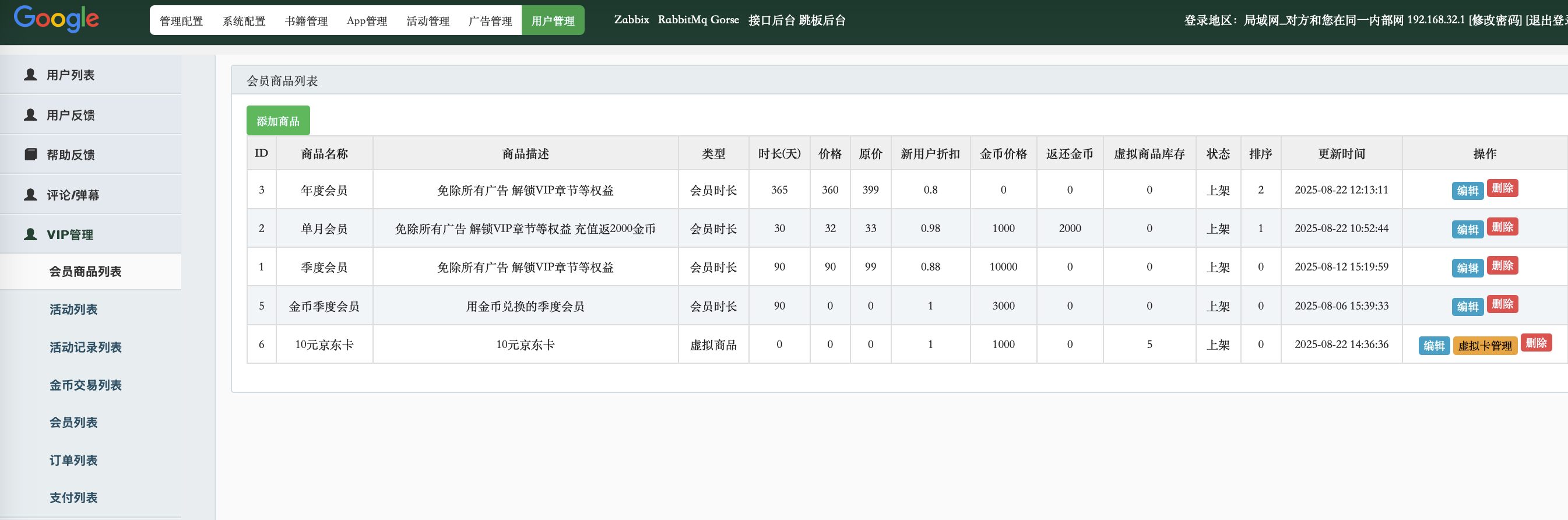The width and height of the screenshot is (1568, 520).
Task: Click the Google logo
Action: click(x=56, y=19)
